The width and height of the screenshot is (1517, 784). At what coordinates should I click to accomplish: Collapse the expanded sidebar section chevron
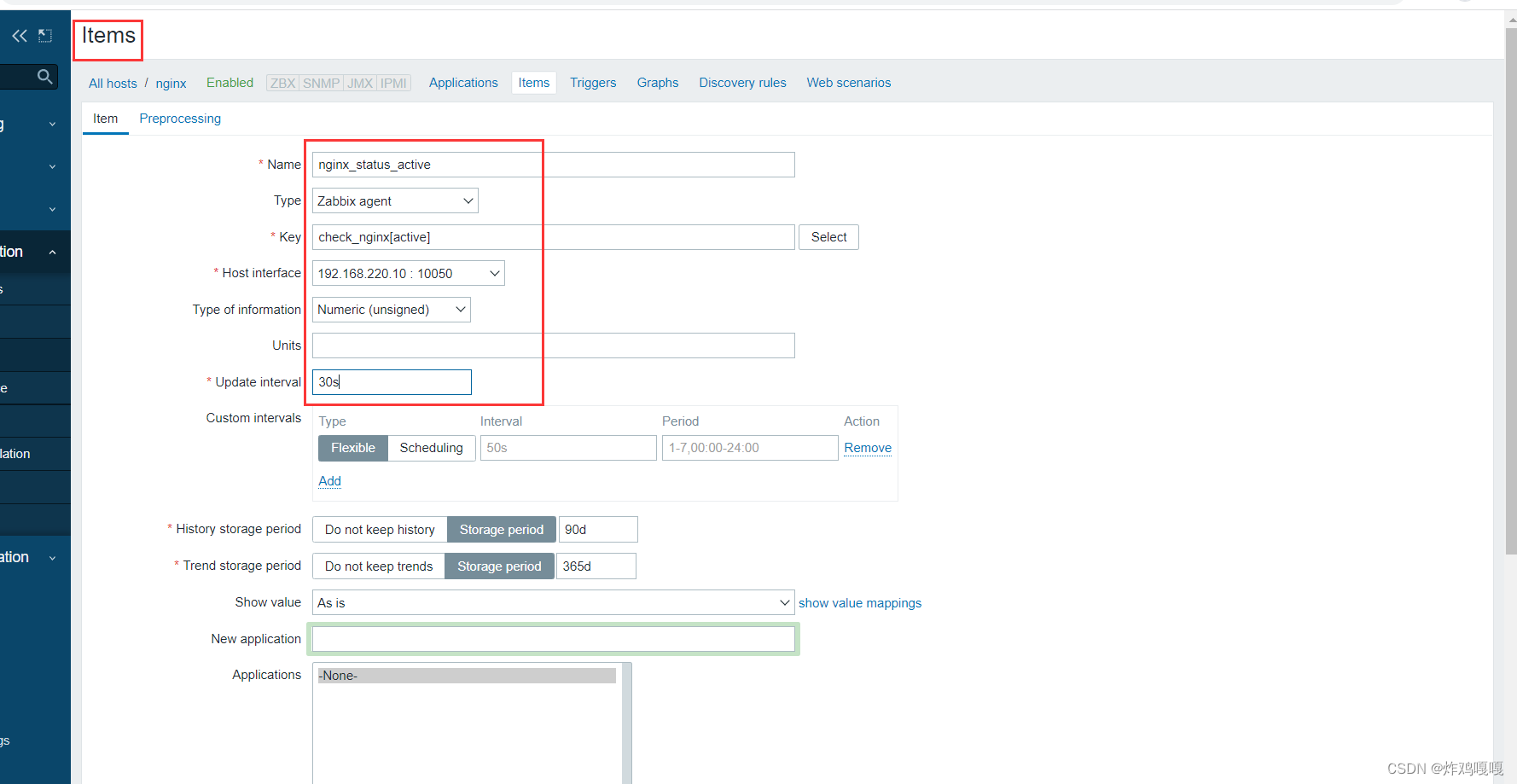point(53,253)
